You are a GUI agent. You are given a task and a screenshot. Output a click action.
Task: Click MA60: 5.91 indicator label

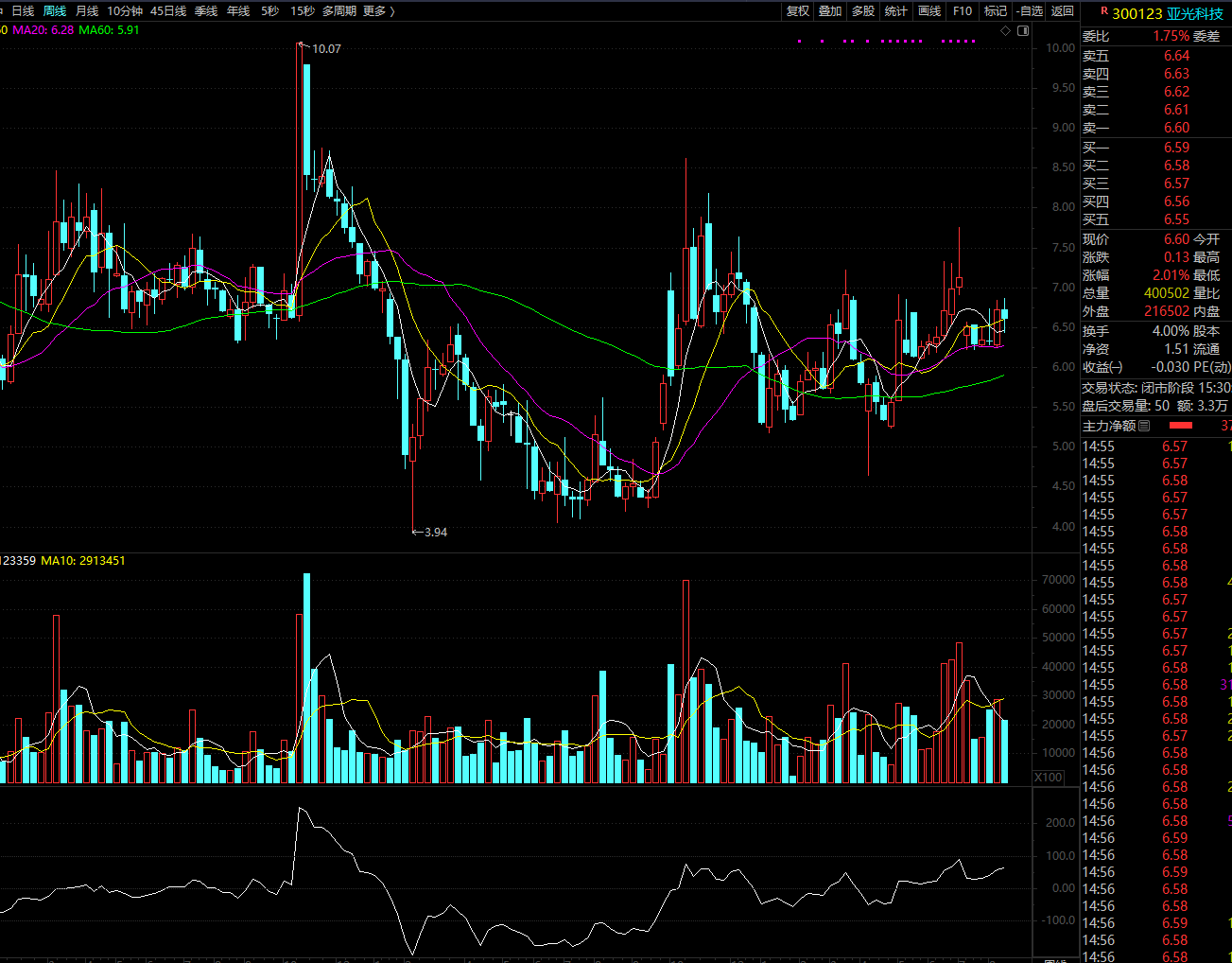pos(109,30)
